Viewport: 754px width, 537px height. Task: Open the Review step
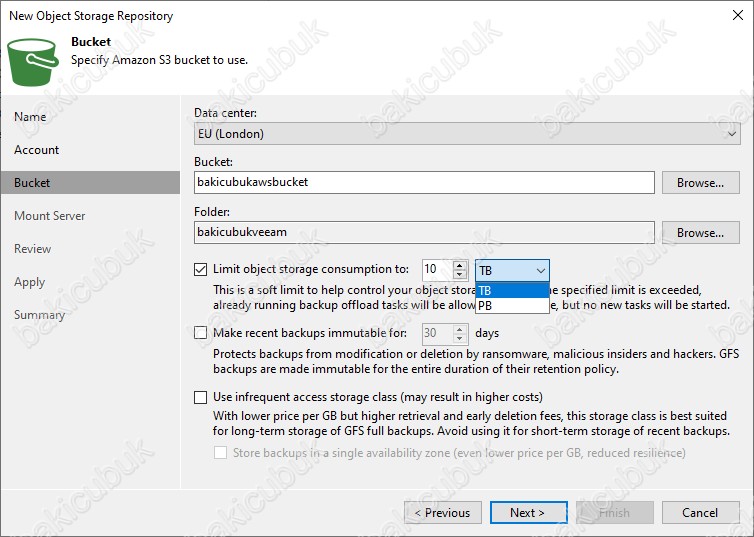tap(33, 249)
